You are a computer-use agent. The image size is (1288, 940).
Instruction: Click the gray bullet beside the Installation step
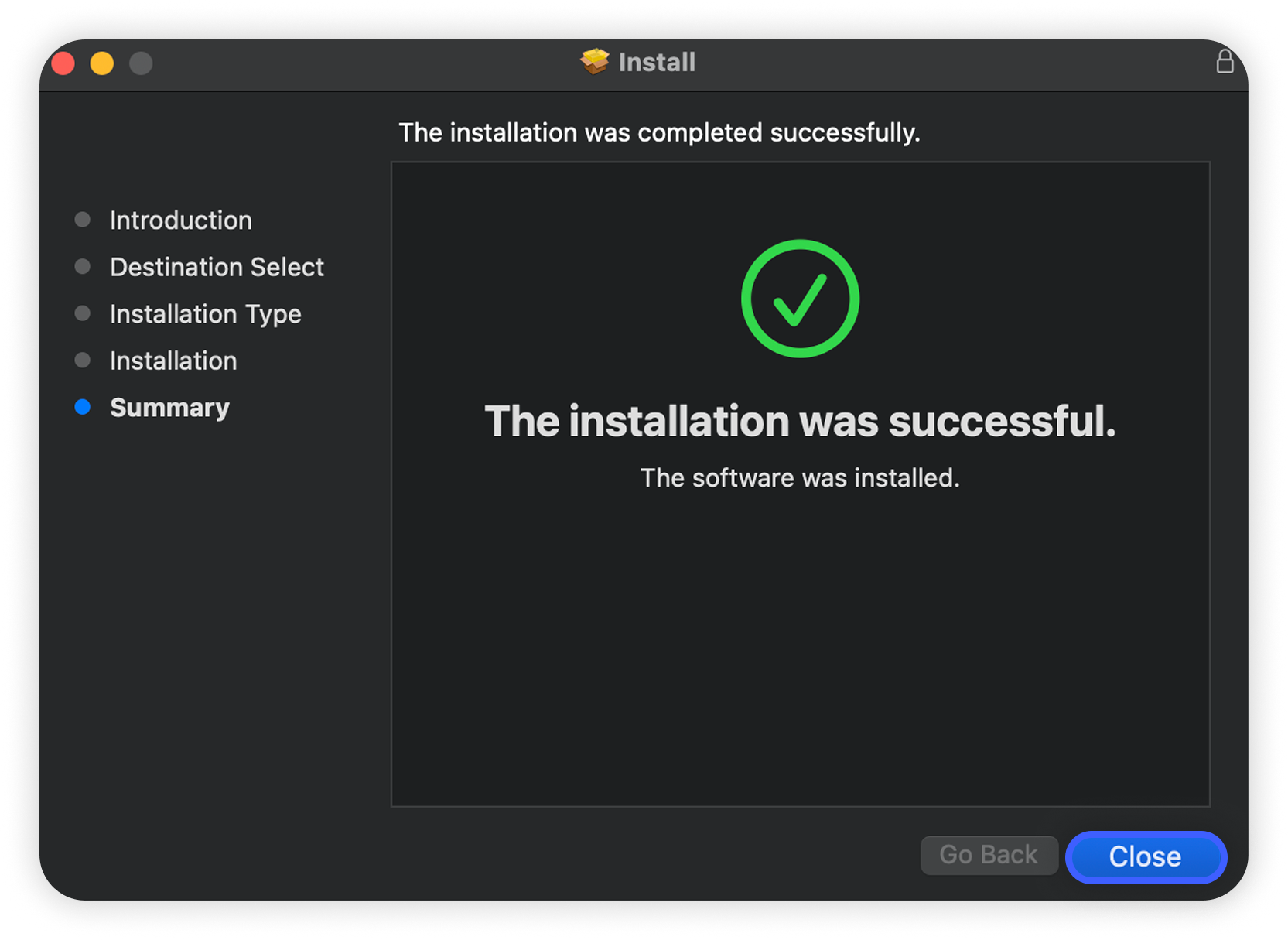click(x=83, y=361)
